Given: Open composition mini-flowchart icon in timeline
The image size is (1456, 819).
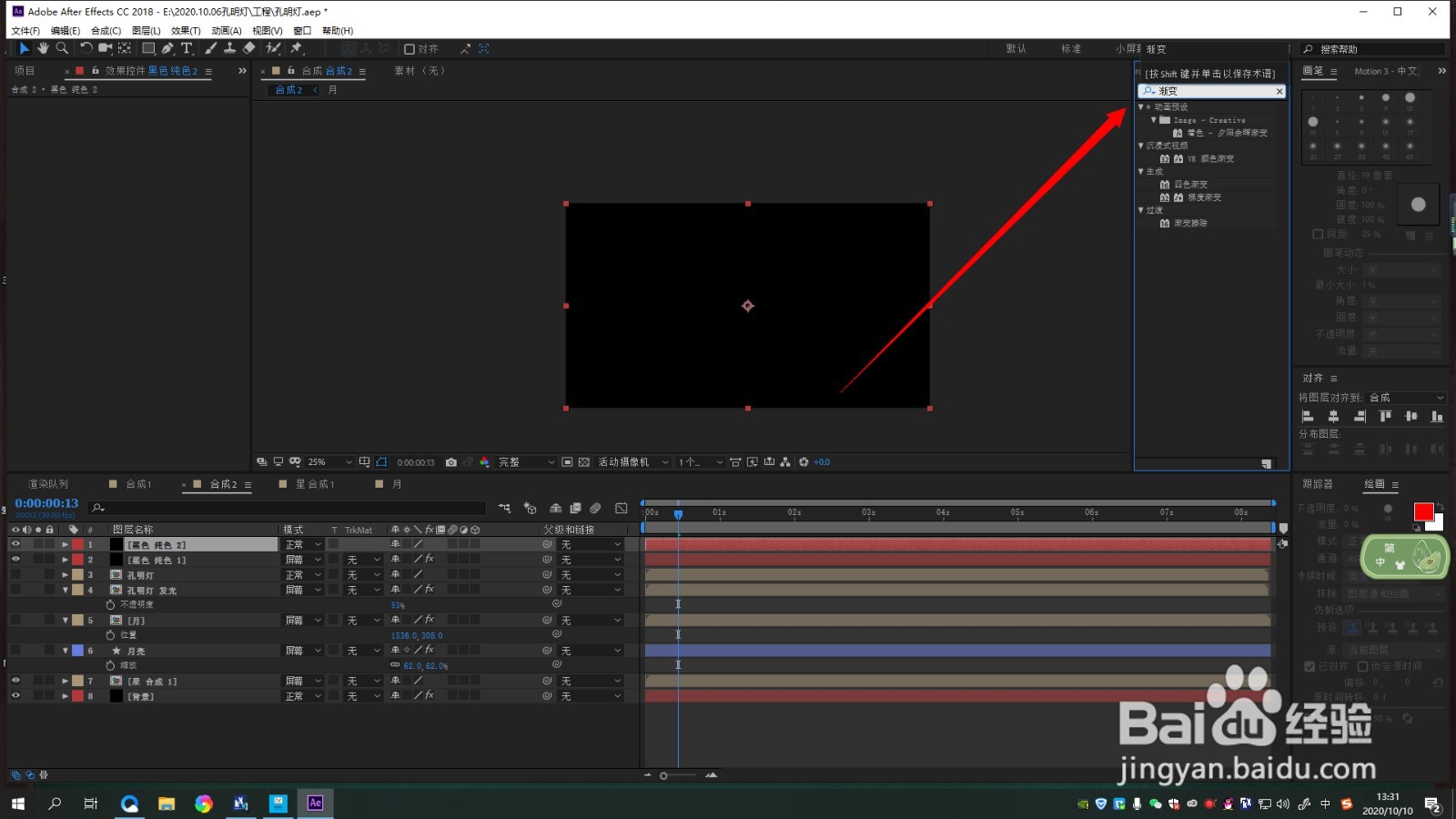Looking at the screenshot, I should (x=504, y=509).
